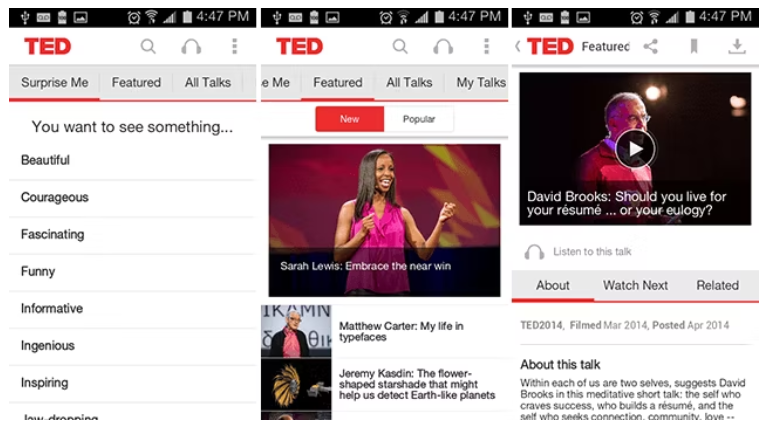Choose Beautiful from the list
The width and height of the screenshot is (771, 434).
[x=133, y=160]
